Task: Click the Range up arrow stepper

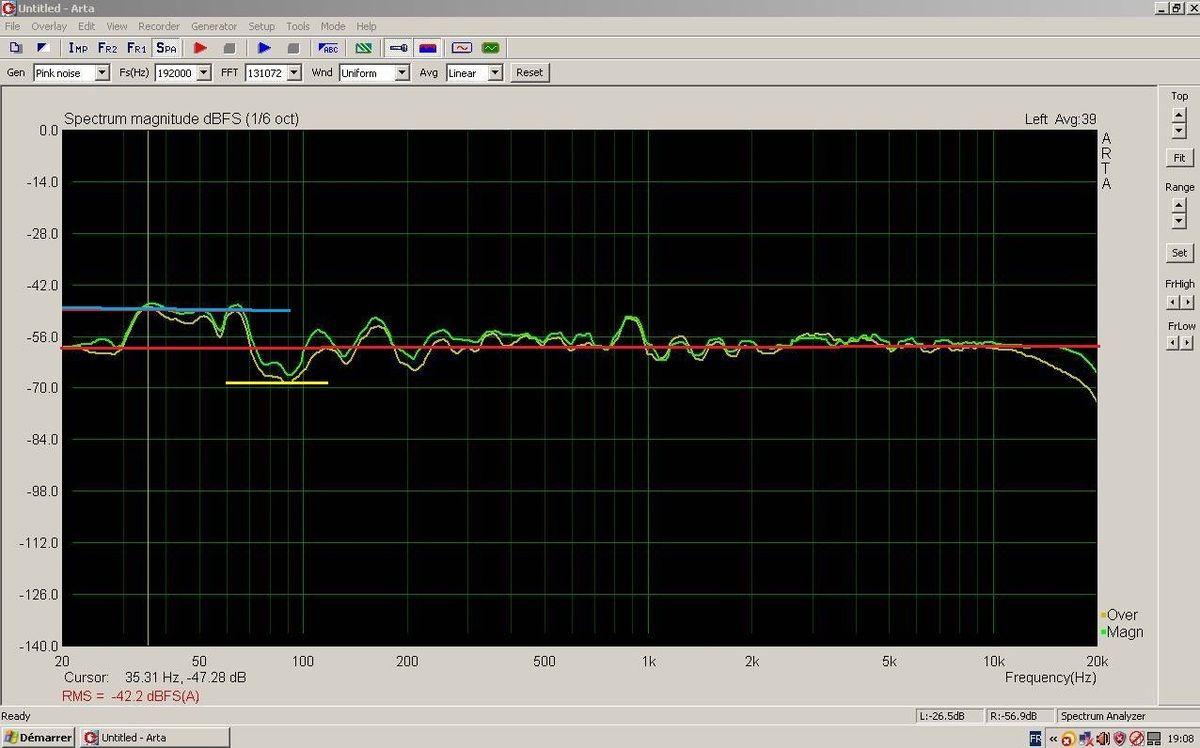Action: (x=1179, y=204)
